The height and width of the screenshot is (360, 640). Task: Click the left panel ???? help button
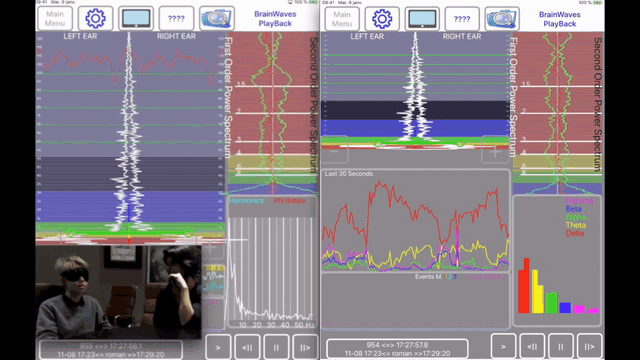(x=176, y=18)
